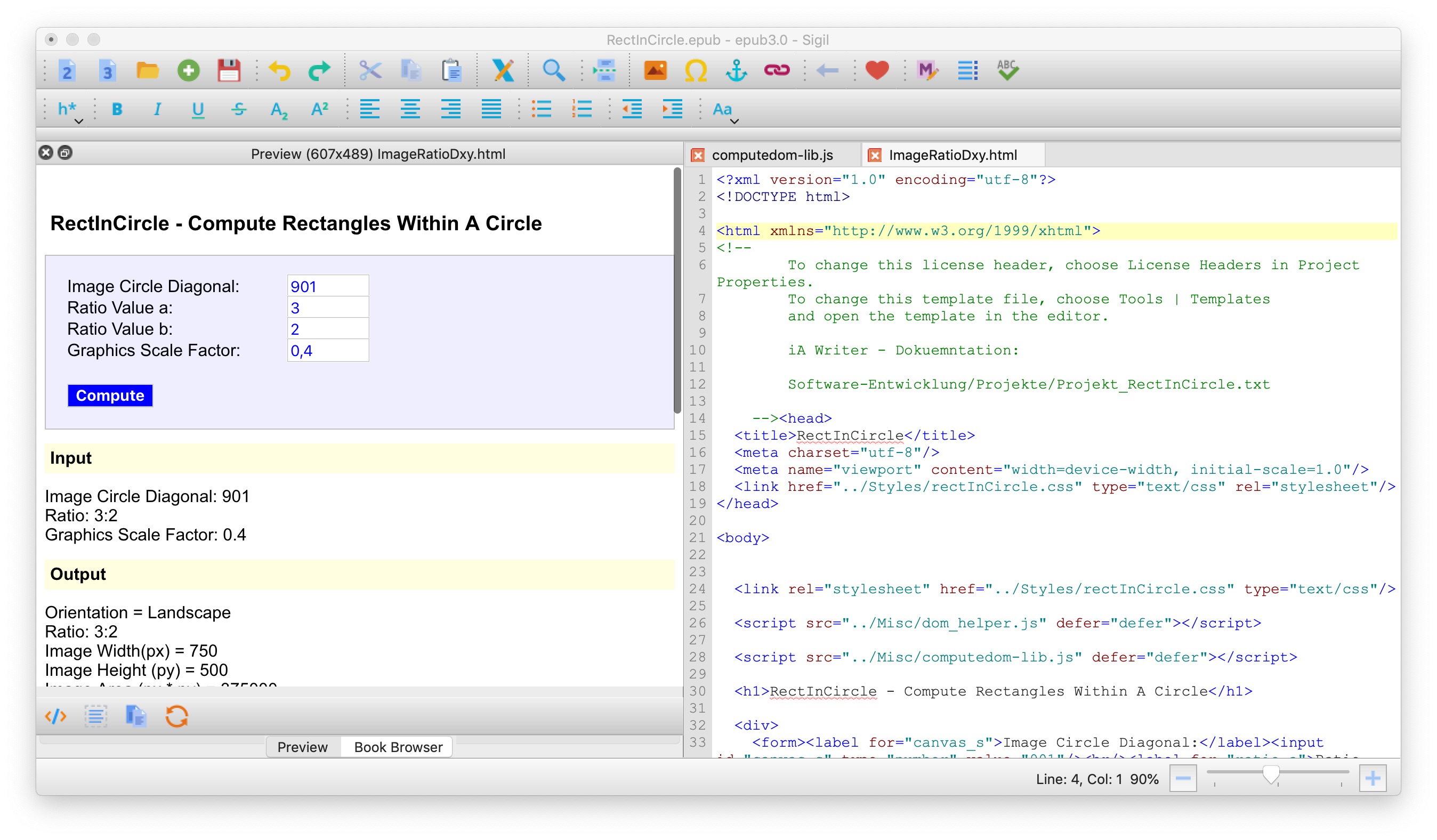1437x840 pixels.
Task: Align text left
Action: 370,109
